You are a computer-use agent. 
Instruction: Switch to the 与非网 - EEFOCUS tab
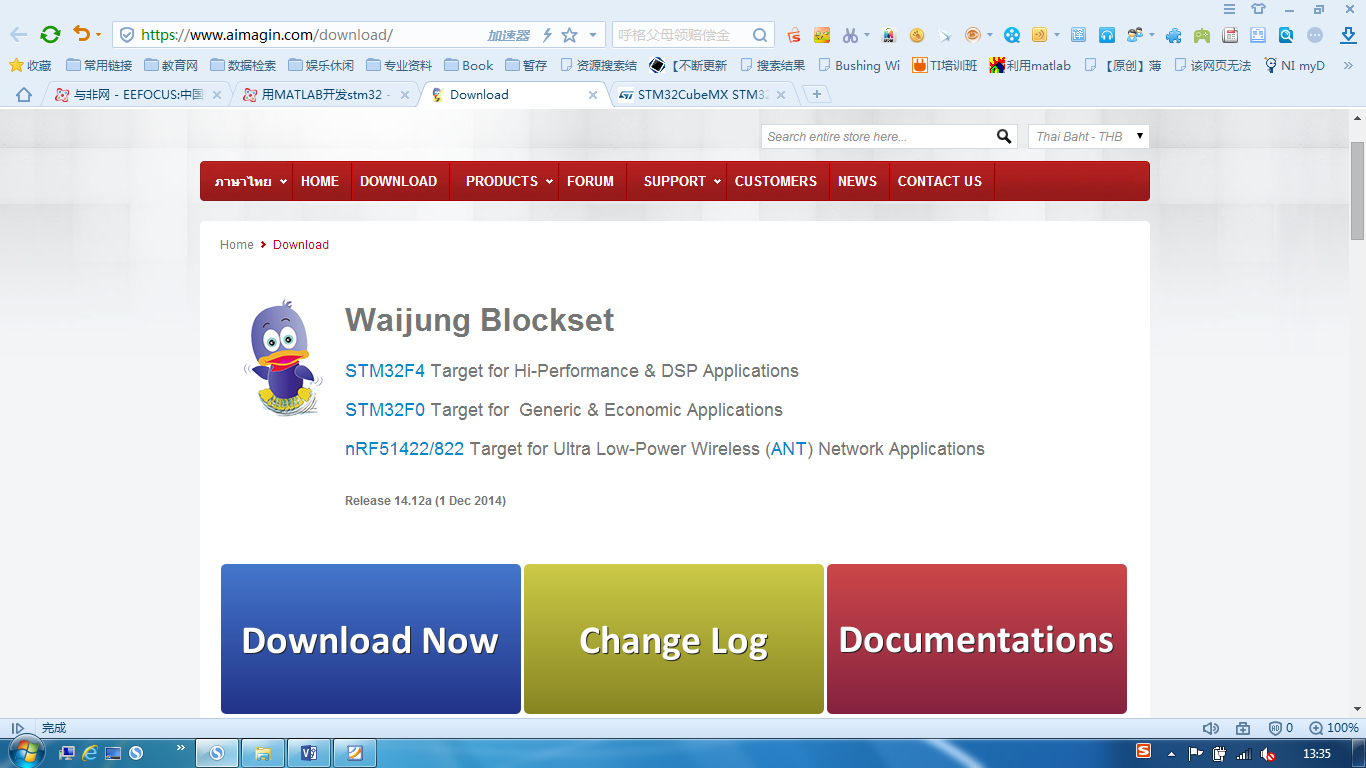(138, 95)
